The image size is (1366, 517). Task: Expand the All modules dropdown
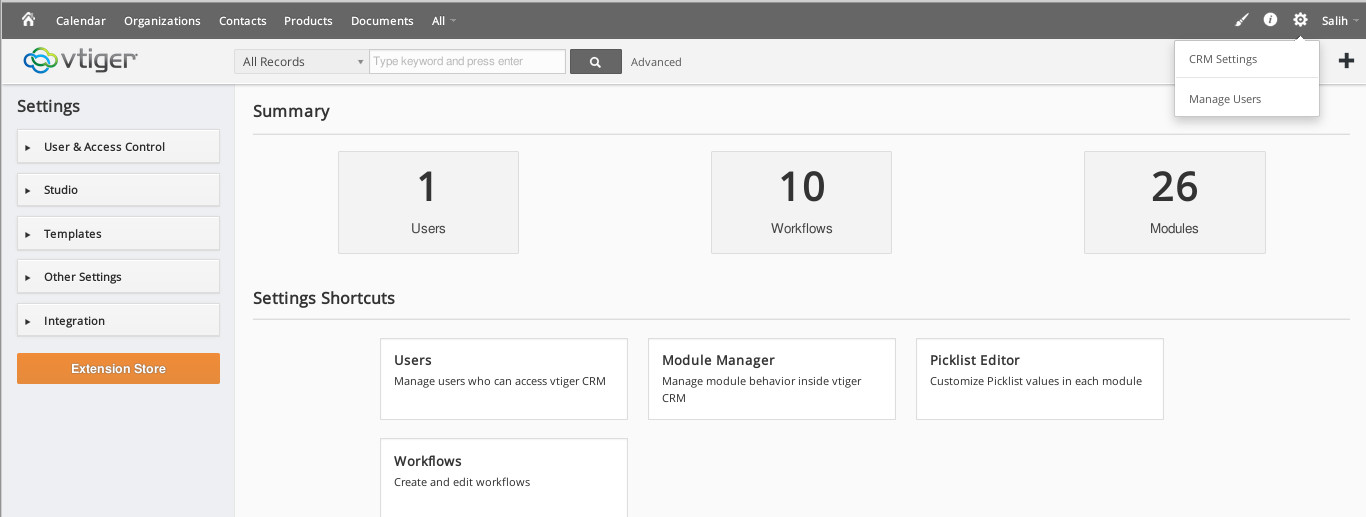(x=444, y=20)
